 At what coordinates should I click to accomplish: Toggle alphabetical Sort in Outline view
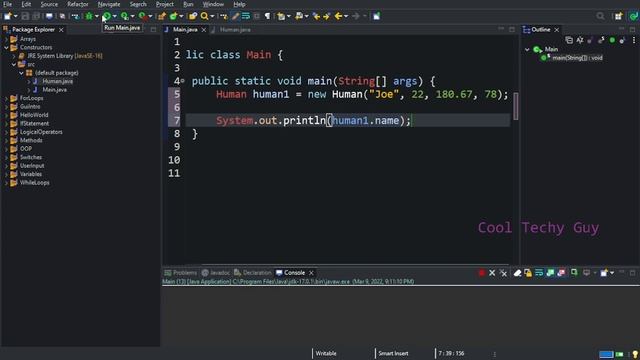580,40
